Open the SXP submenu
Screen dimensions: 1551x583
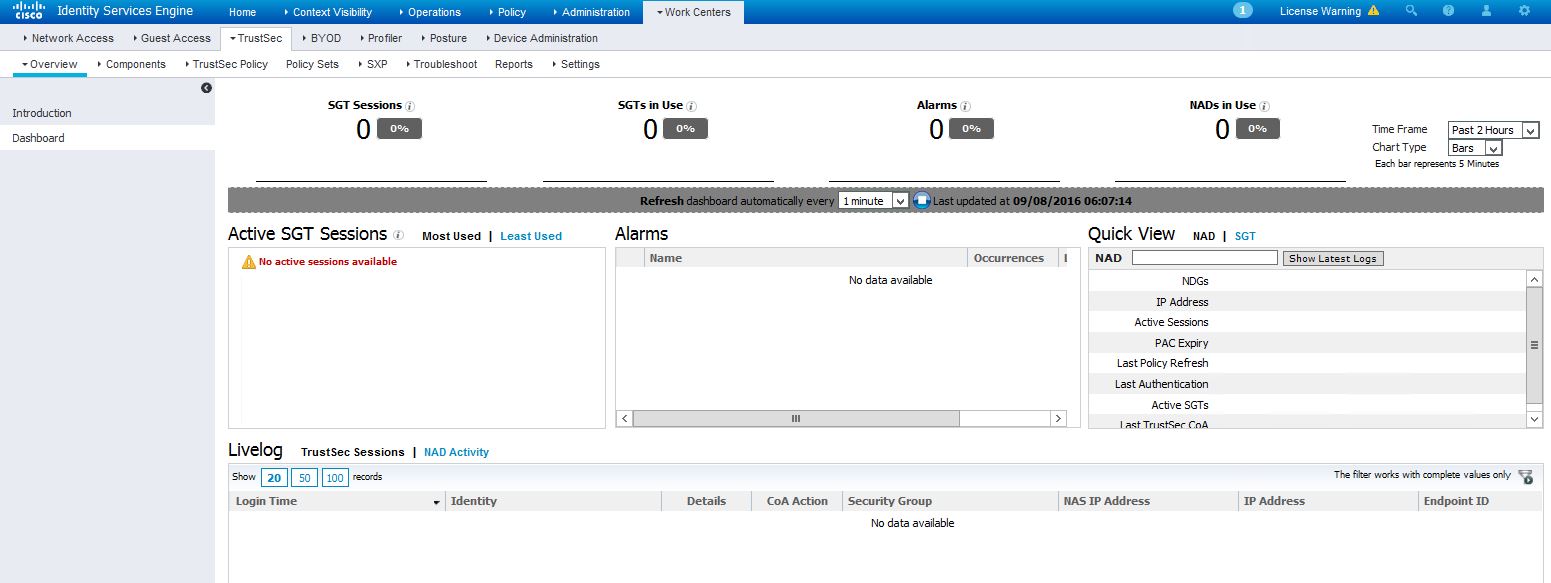click(372, 64)
